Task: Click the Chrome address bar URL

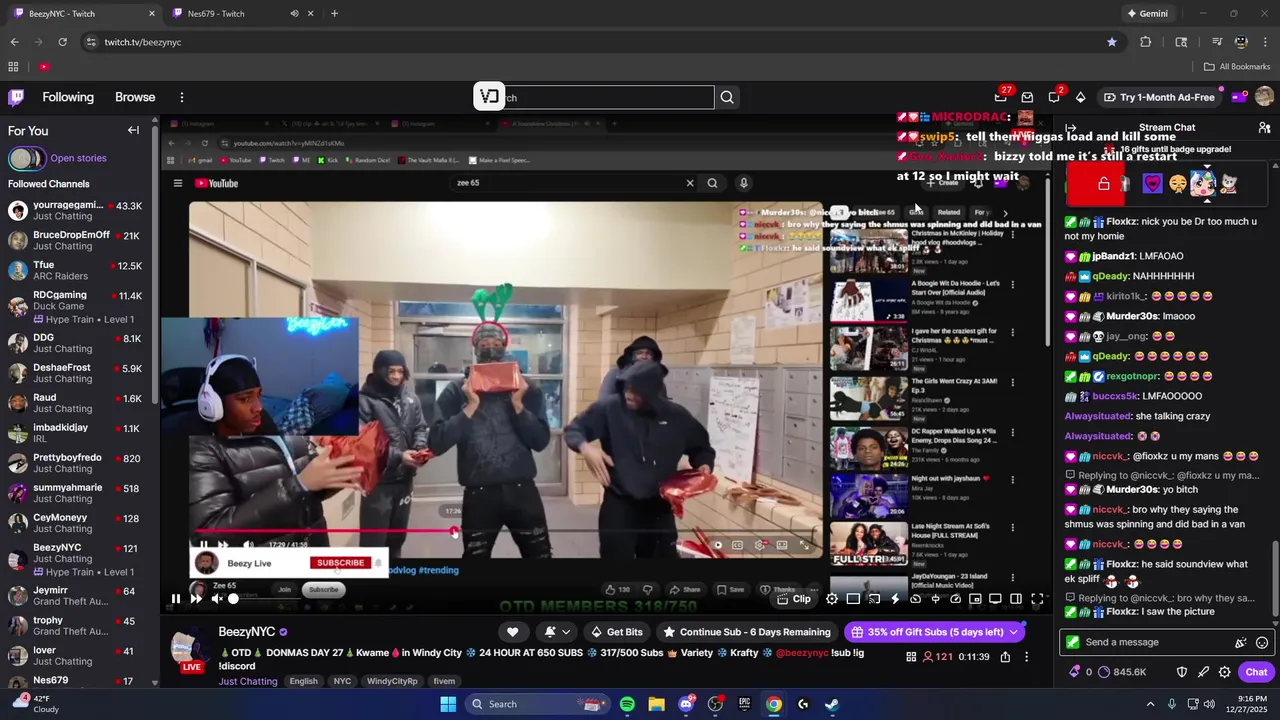Action: coord(143,42)
